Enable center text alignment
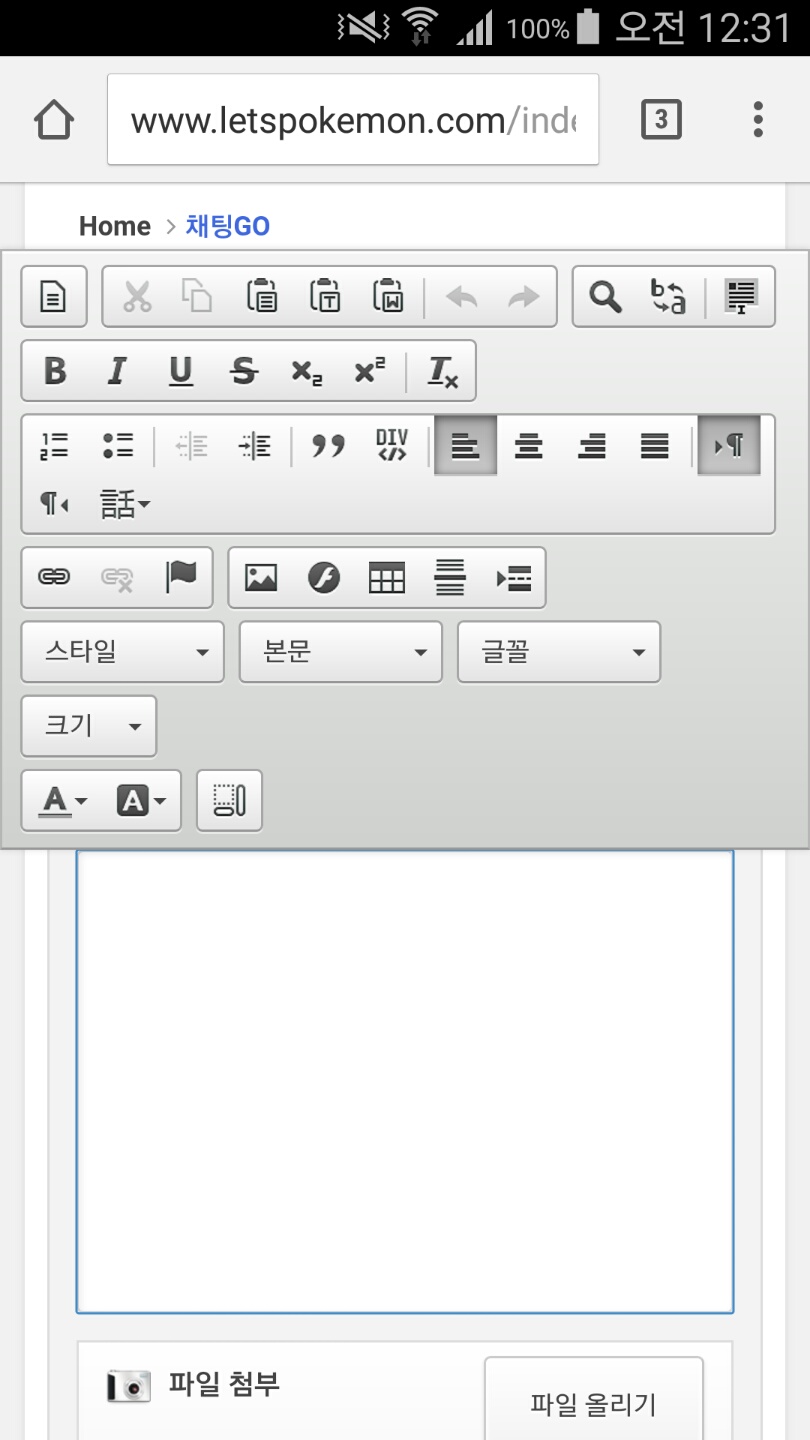The height and width of the screenshot is (1440, 810). (528, 446)
